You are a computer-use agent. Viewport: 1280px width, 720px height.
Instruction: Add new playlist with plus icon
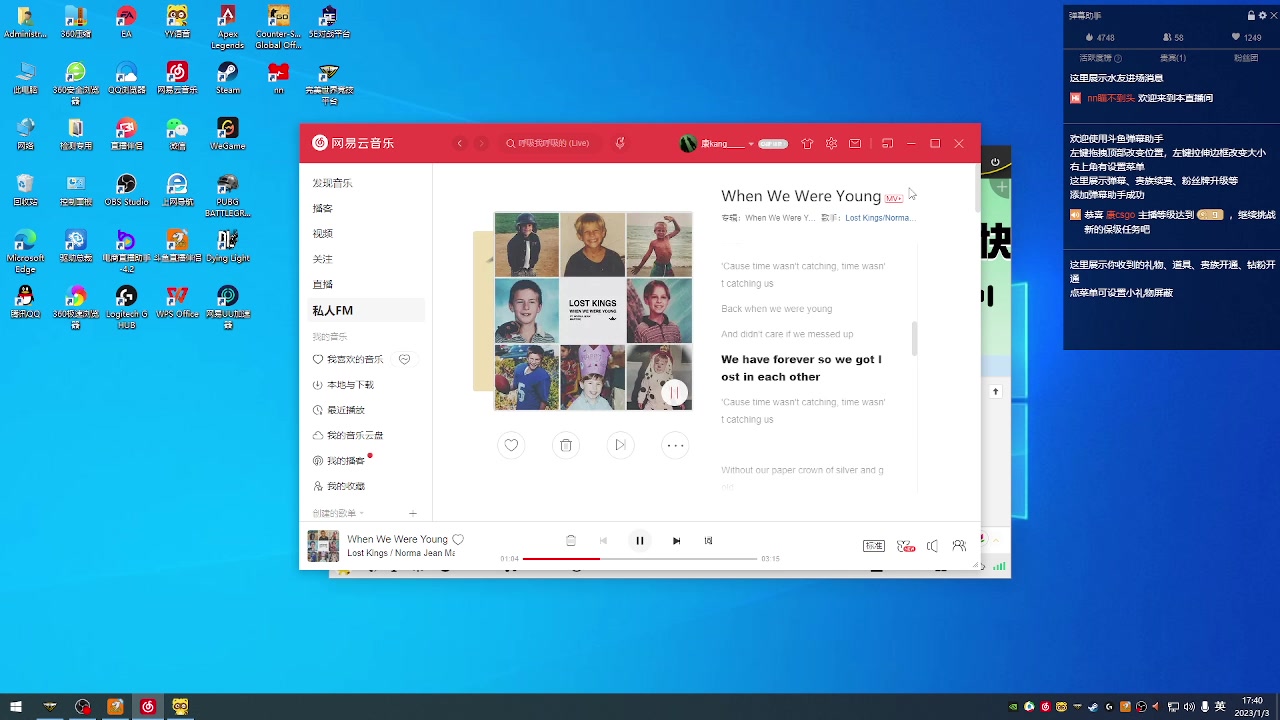(413, 513)
